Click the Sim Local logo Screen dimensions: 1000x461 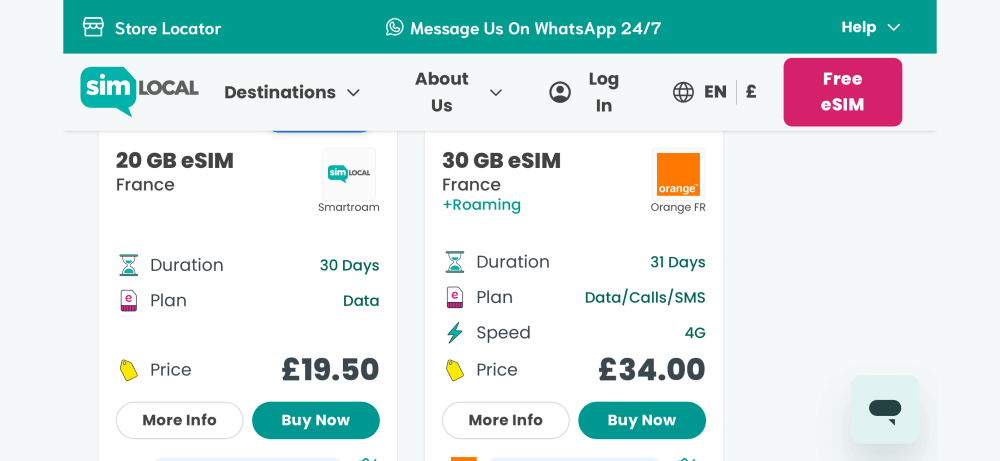click(139, 90)
